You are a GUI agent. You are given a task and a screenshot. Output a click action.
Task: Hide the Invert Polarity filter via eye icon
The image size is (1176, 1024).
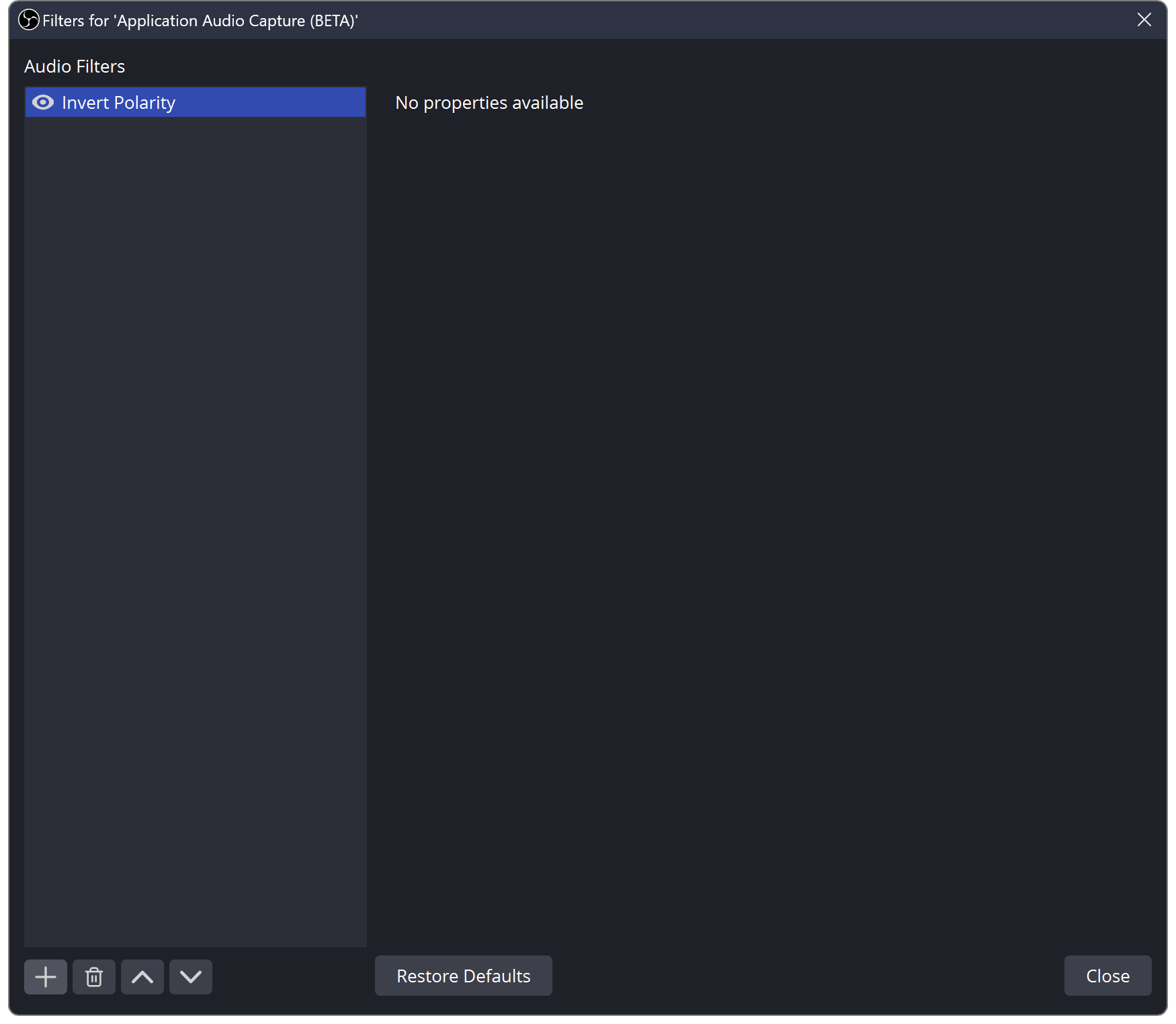(43, 102)
